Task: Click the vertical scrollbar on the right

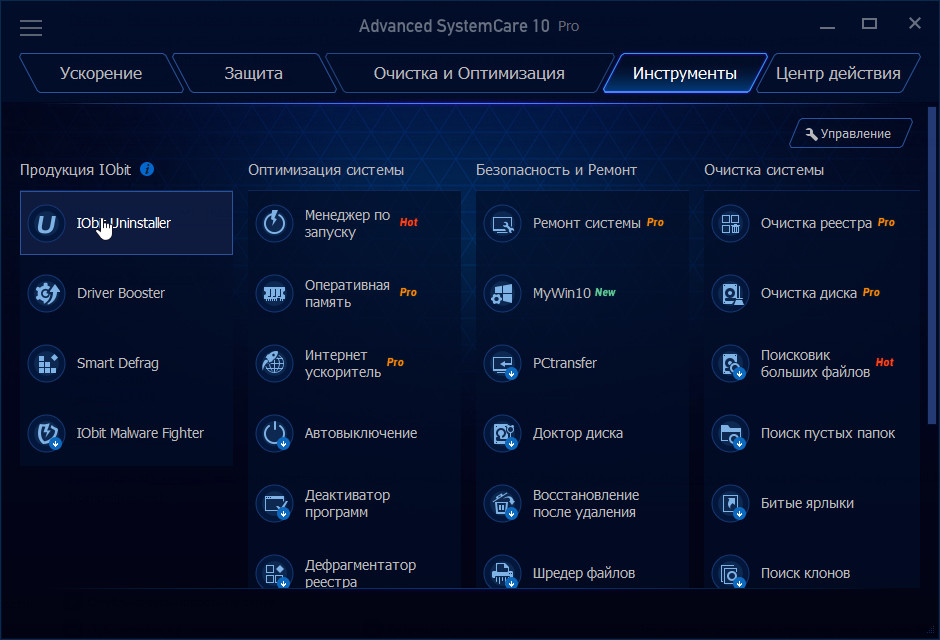Action: (932, 265)
